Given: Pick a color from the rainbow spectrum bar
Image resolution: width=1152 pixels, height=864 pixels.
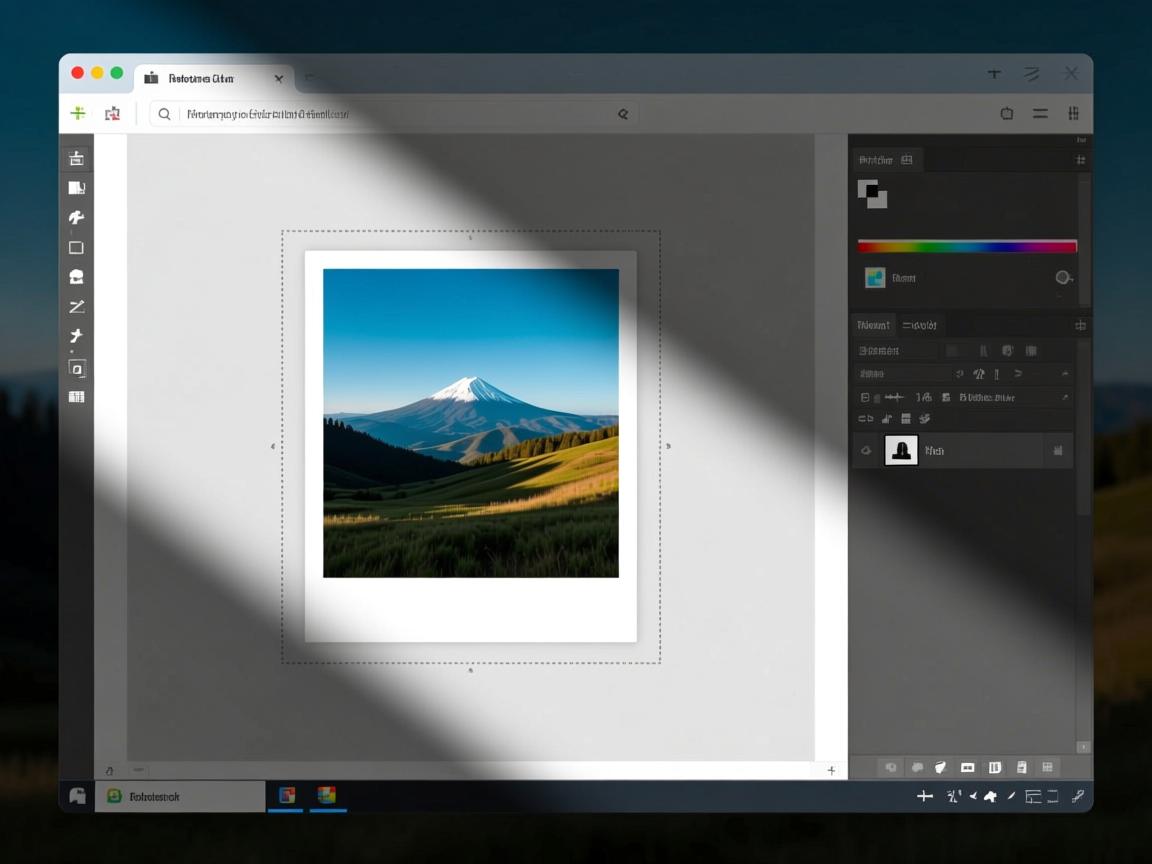Looking at the screenshot, I should point(966,246).
